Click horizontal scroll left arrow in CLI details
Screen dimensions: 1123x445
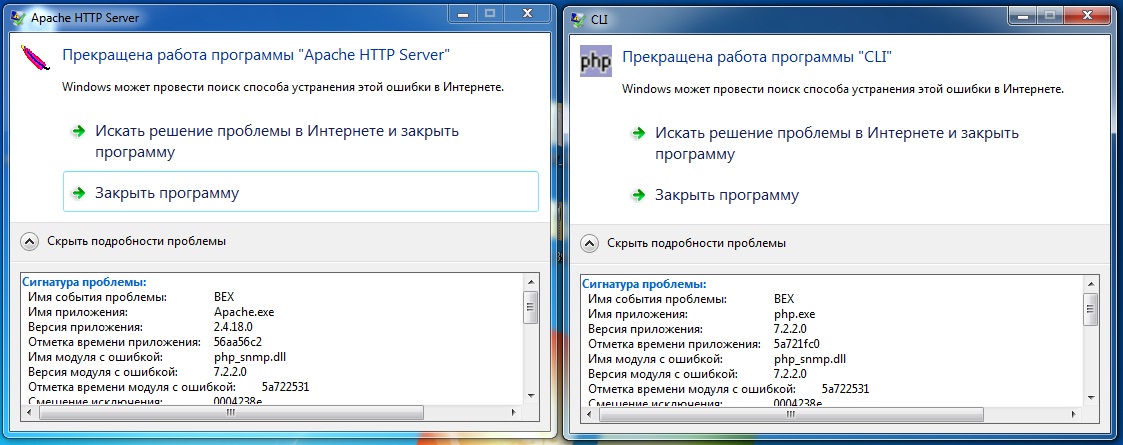(589, 415)
